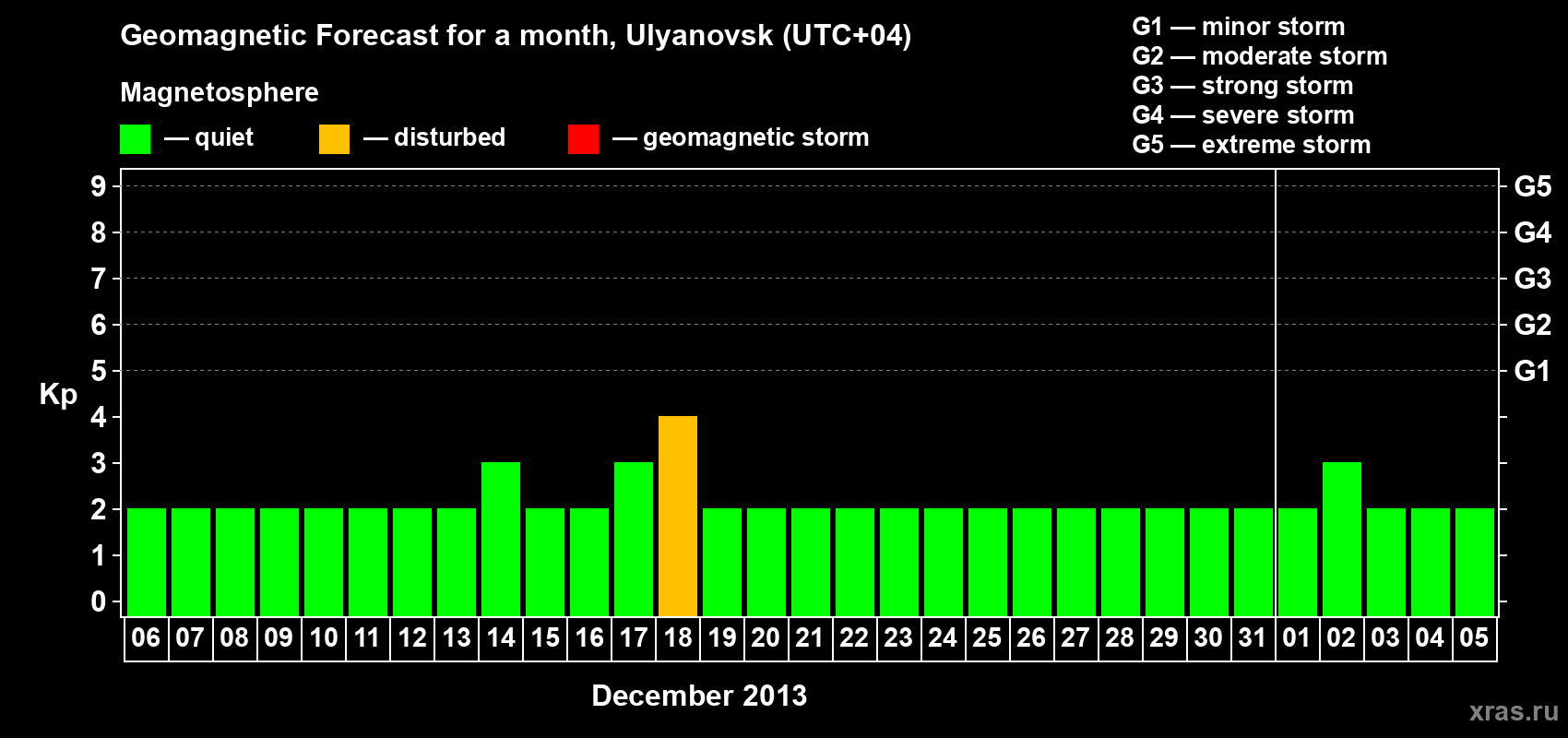This screenshot has width=1568, height=738.
Task: Click the red geomagnetic storm legend swatch
Action: 583,139
